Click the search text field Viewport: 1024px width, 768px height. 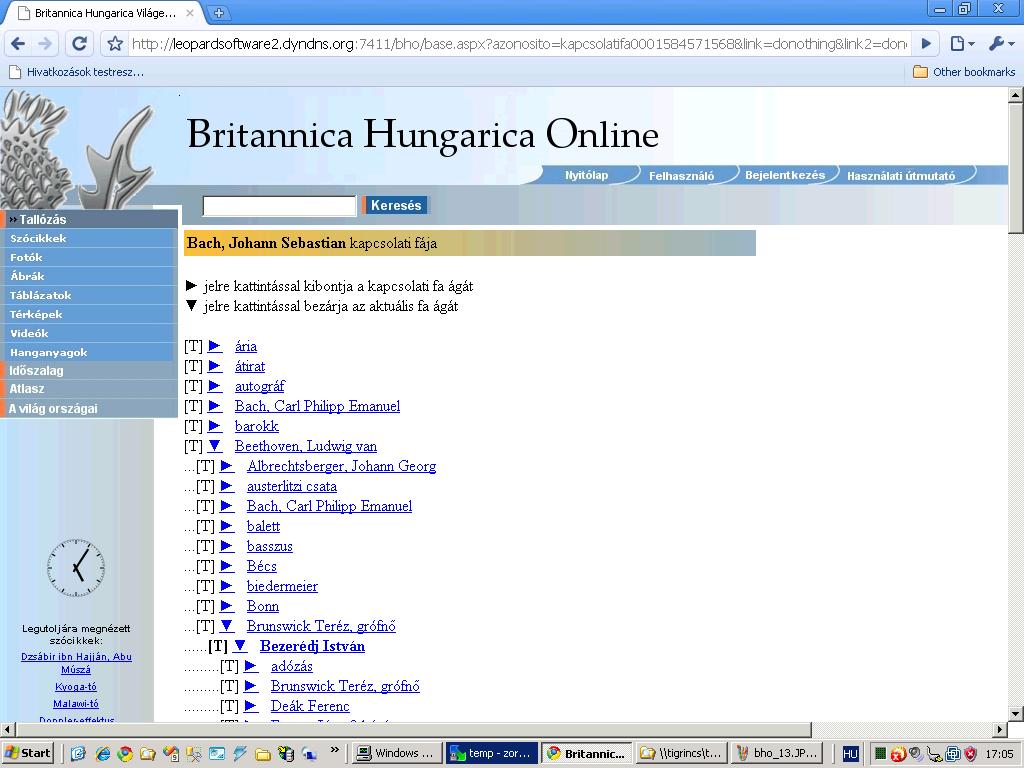click(280, 206)
